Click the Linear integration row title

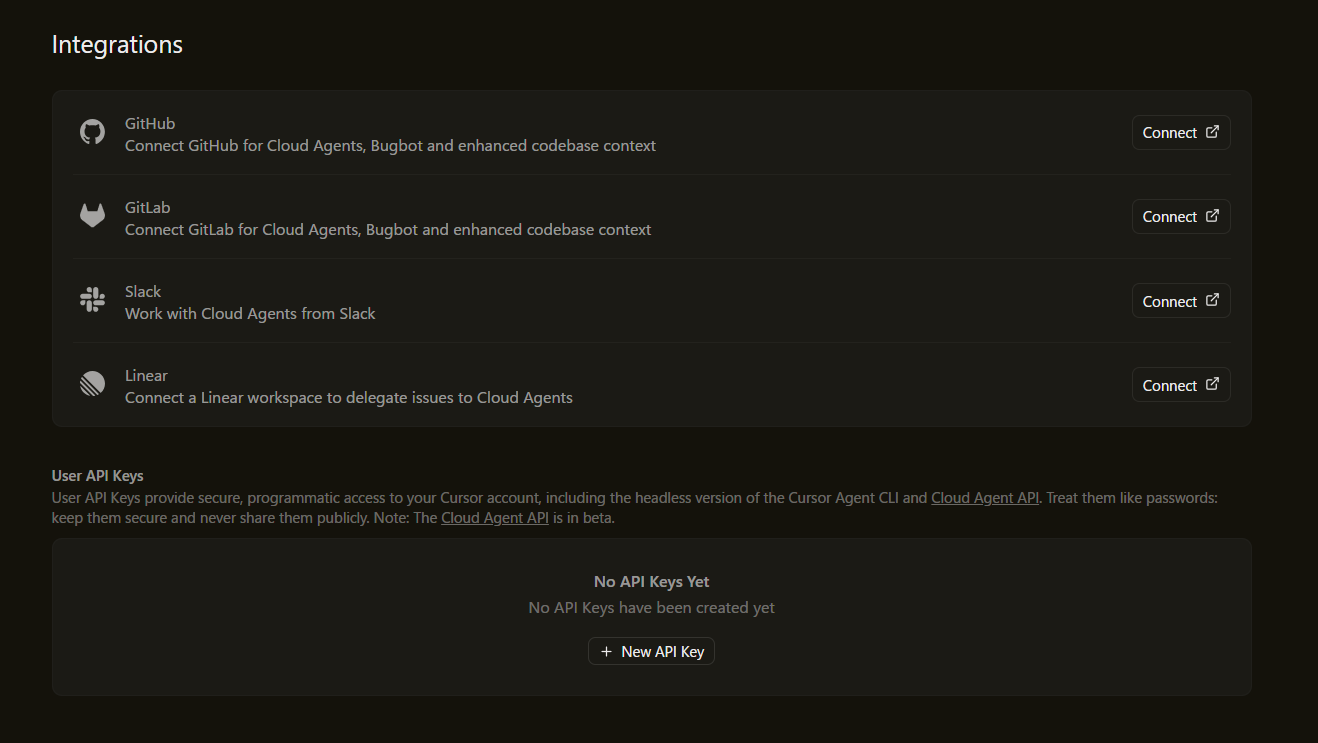[x=146, y=376]
